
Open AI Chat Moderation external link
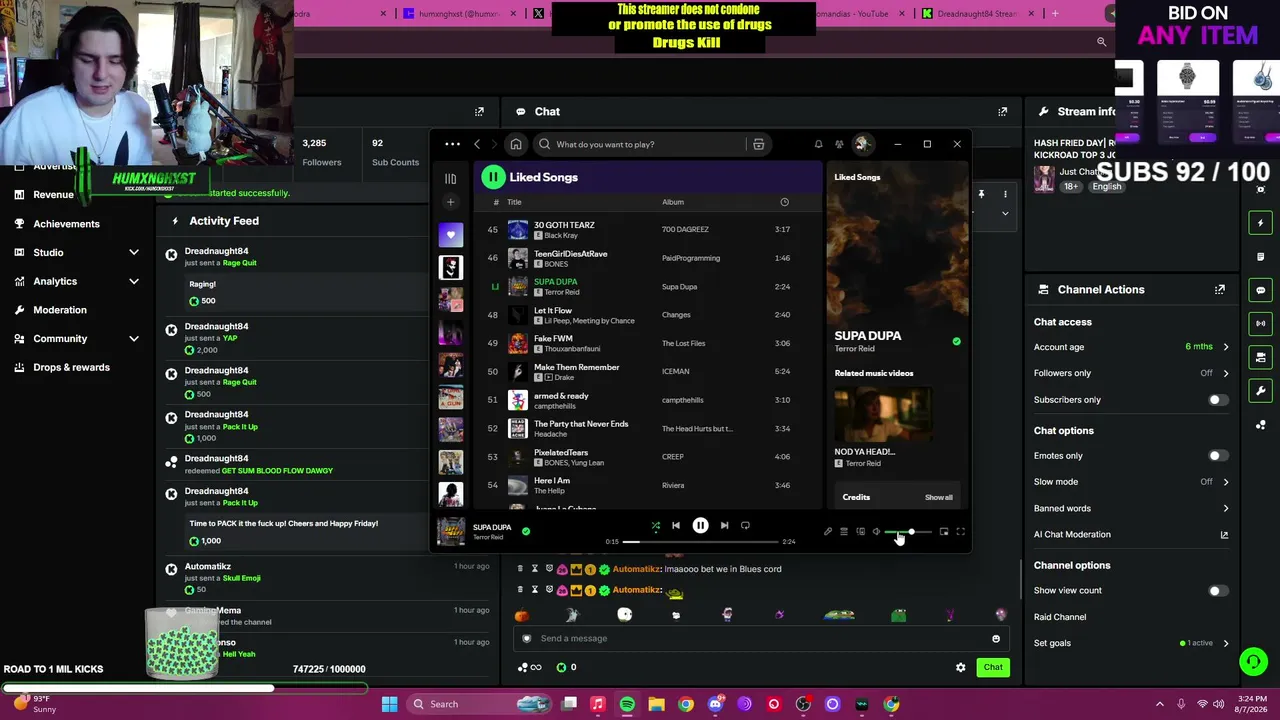click(1224, 535)
